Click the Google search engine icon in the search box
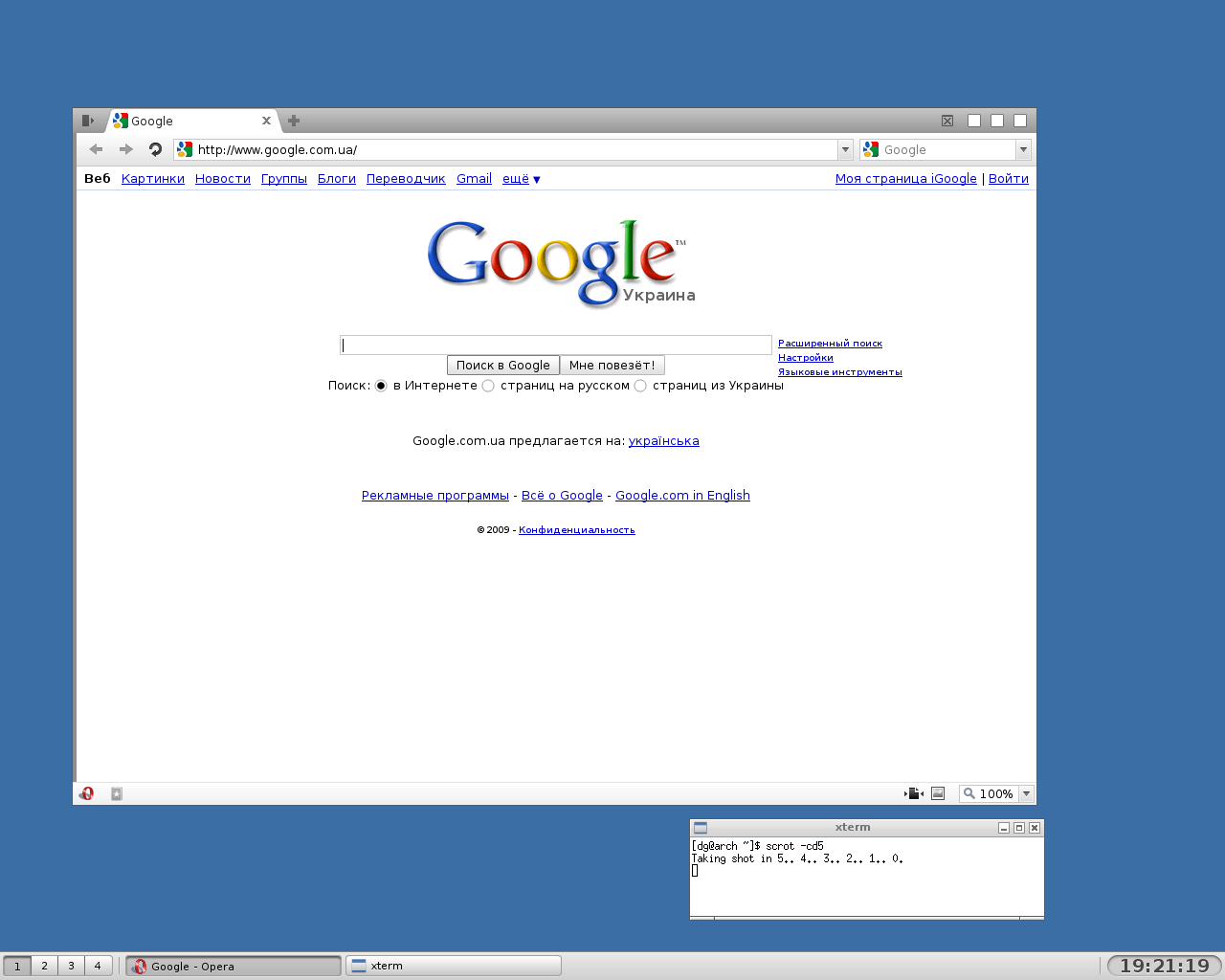The image size is (1225, 980). tap(871, 149)
